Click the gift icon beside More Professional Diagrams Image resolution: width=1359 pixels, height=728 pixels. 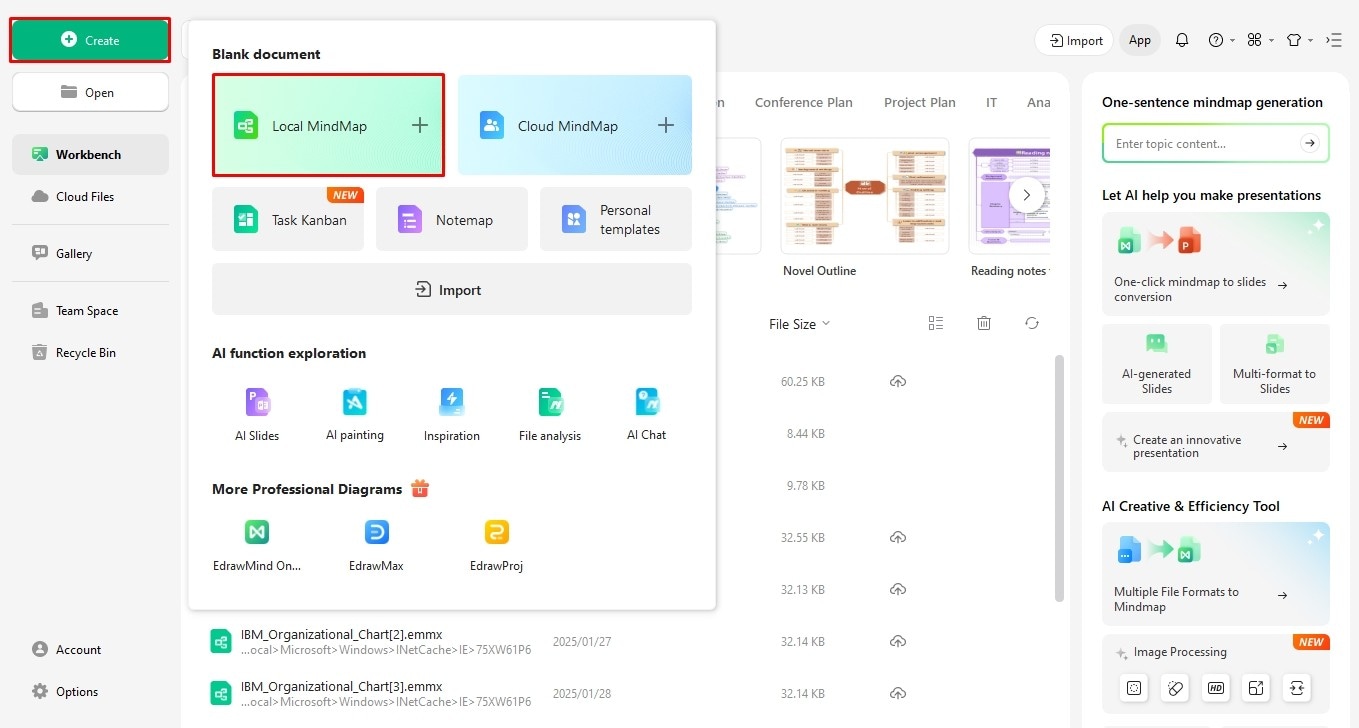point(420,488)
